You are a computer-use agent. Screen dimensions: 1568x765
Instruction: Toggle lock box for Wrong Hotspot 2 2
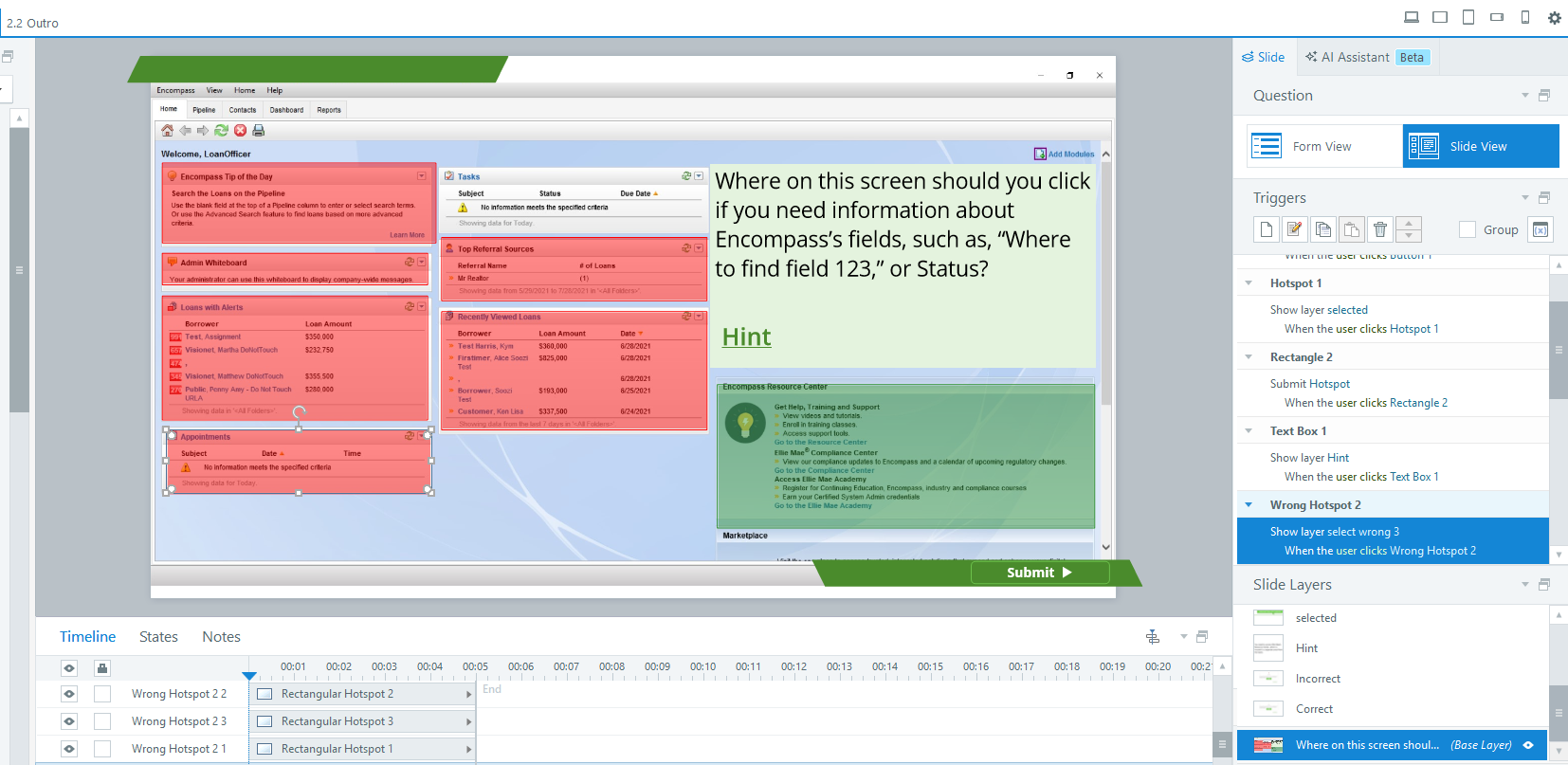click(102, 694)
